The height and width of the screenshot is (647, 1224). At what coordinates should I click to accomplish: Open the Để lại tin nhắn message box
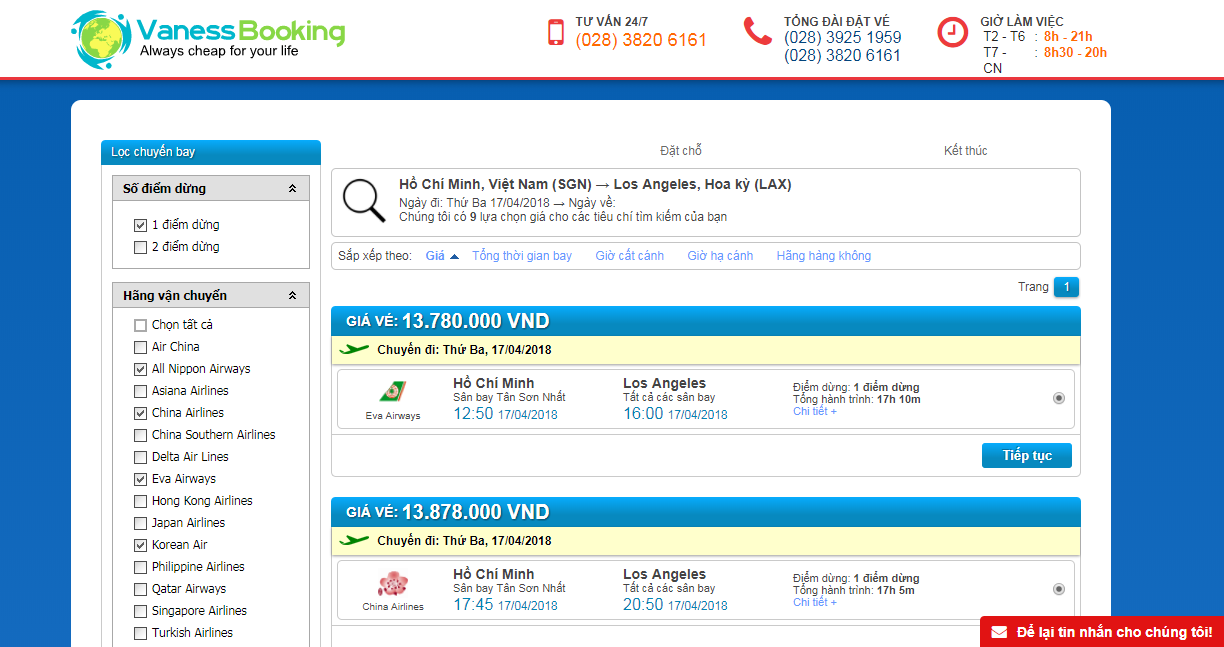pyautogui.click(x=1113, y=632)
